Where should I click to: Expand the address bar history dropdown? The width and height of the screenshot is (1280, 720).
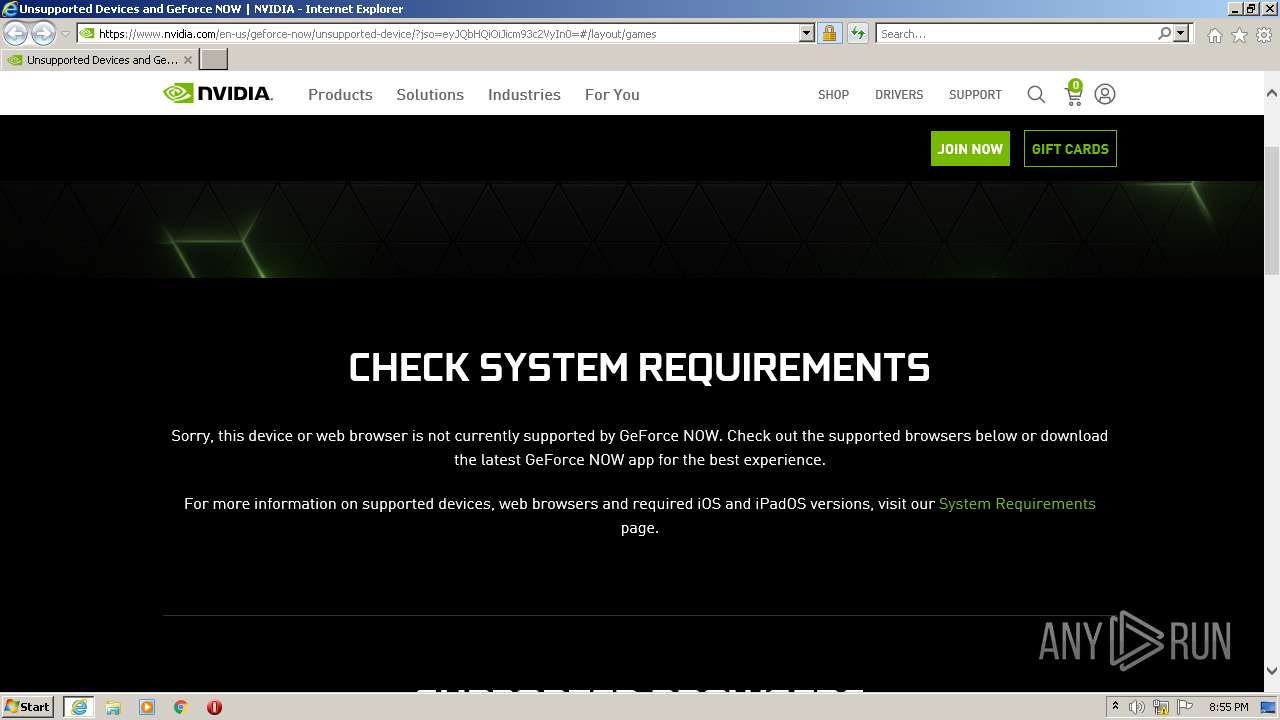pyautogui.click(x=807, y=34)
